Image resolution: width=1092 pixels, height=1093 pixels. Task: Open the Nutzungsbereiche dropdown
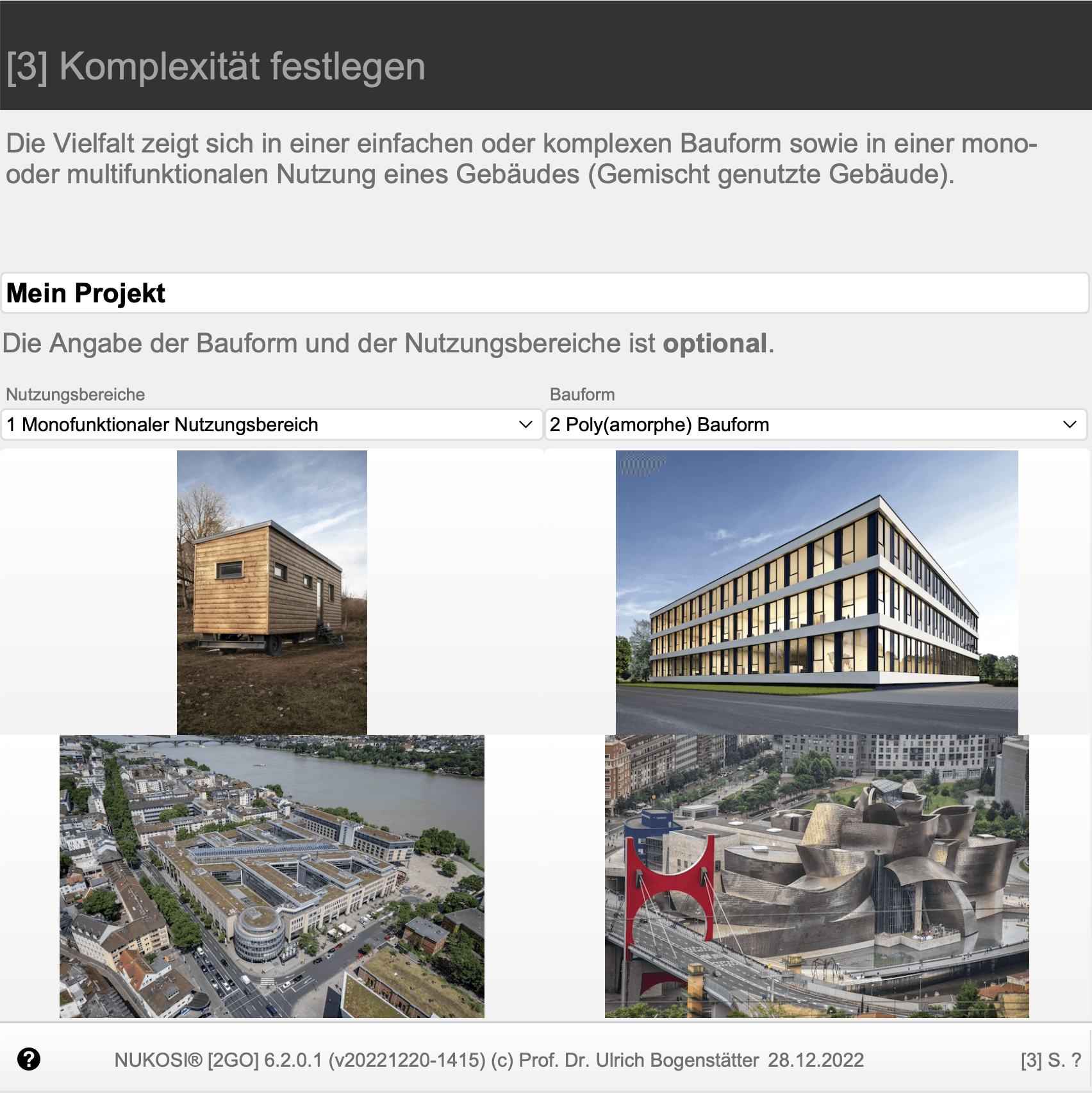click(x=272, y=425)
